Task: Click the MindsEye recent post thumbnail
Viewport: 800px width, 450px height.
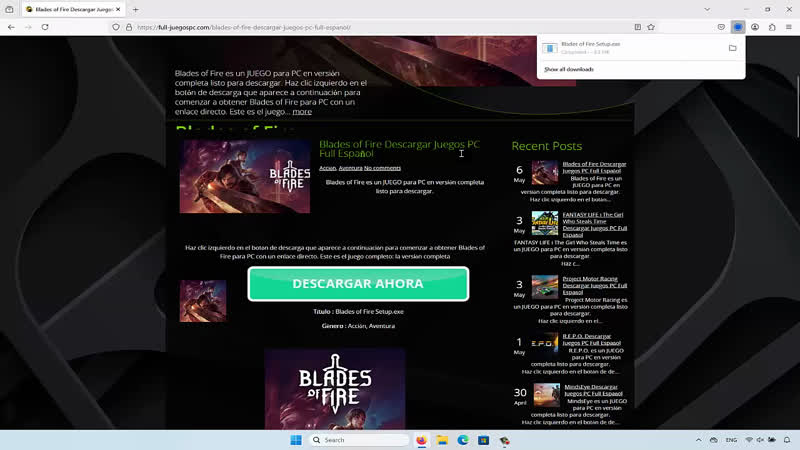Action: coord(546,395)
